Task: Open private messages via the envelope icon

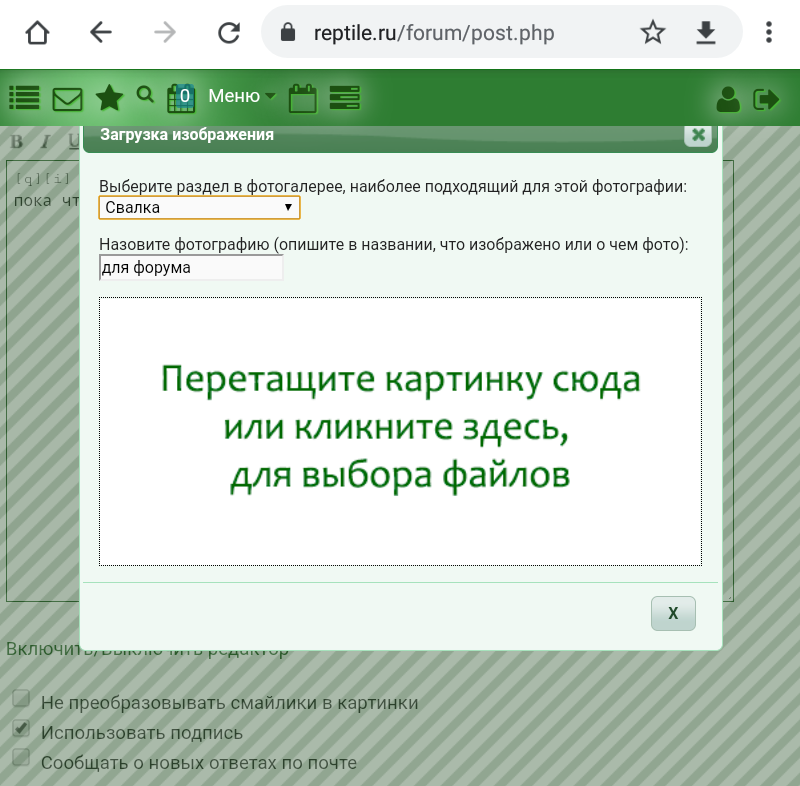Action: click(66, 97)
